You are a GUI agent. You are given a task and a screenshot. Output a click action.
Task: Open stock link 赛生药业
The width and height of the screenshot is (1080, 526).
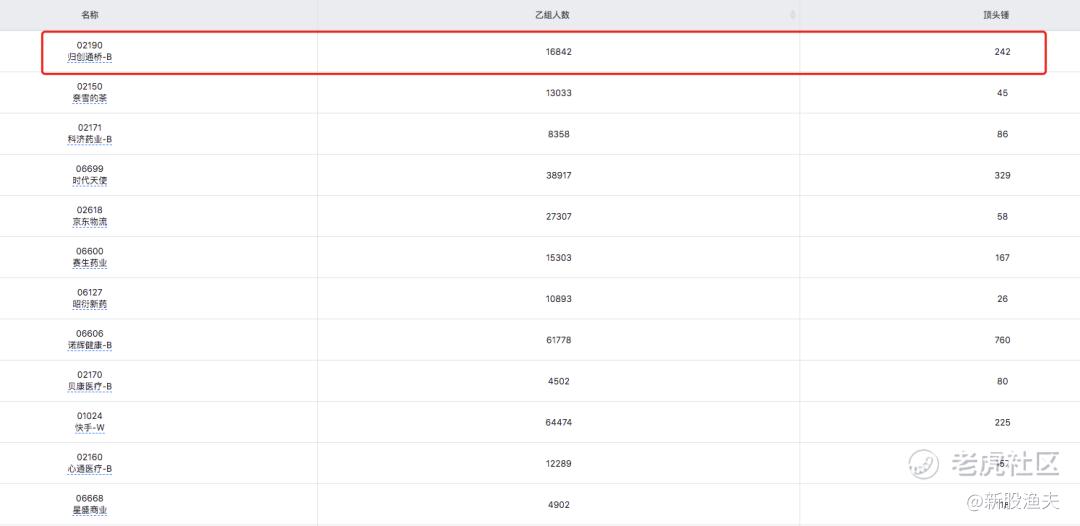pos(89,263)
